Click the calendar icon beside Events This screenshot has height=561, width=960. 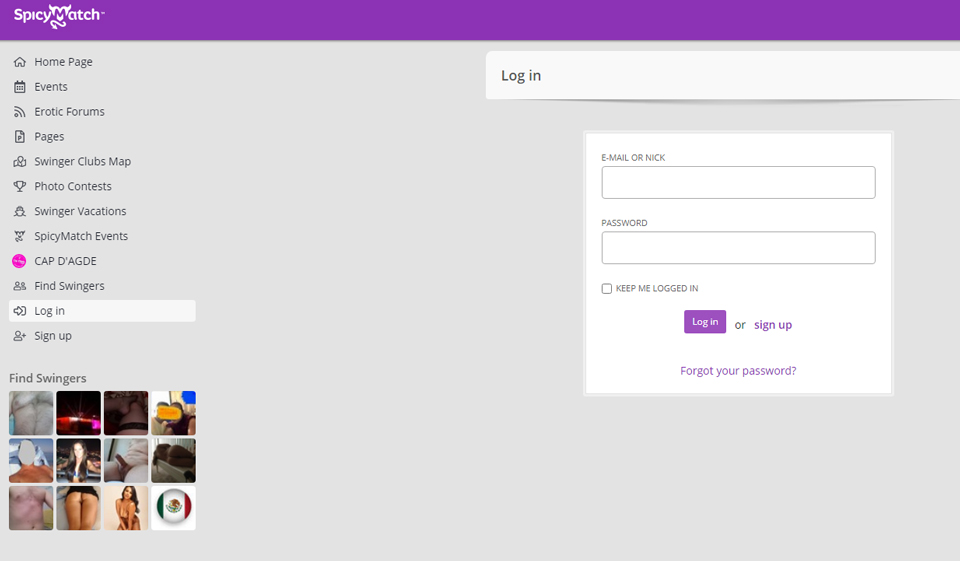click(x=20, y=87)
